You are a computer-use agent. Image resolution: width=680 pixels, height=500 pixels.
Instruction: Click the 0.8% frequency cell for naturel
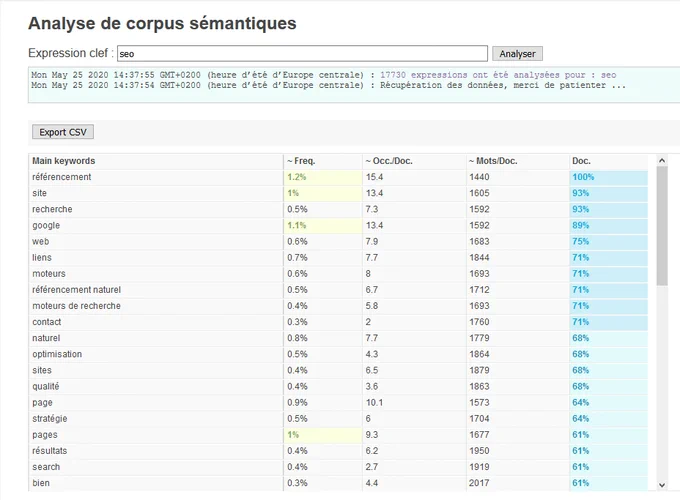pos(323,338)
